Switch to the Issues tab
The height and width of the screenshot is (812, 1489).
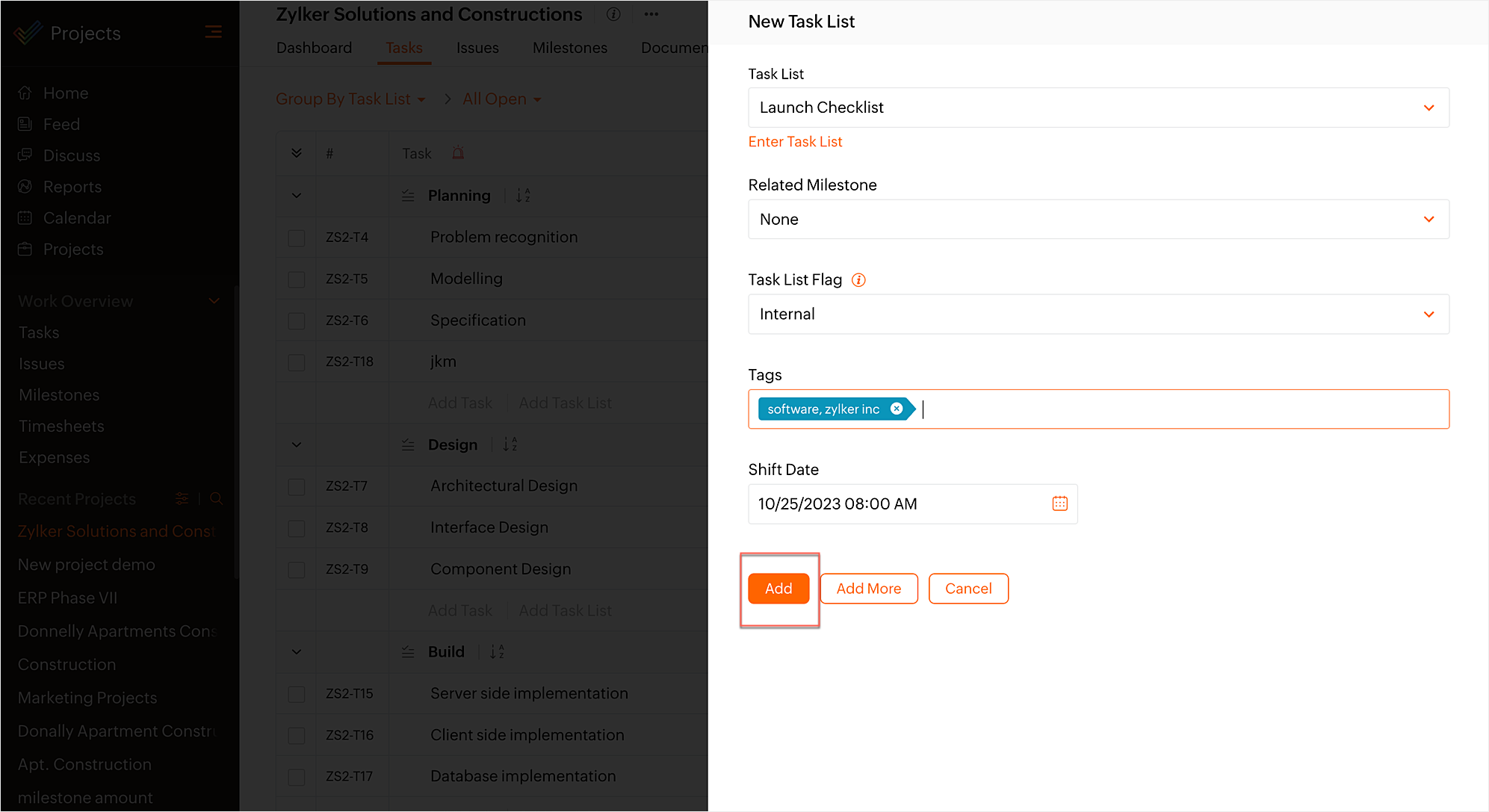477,48
